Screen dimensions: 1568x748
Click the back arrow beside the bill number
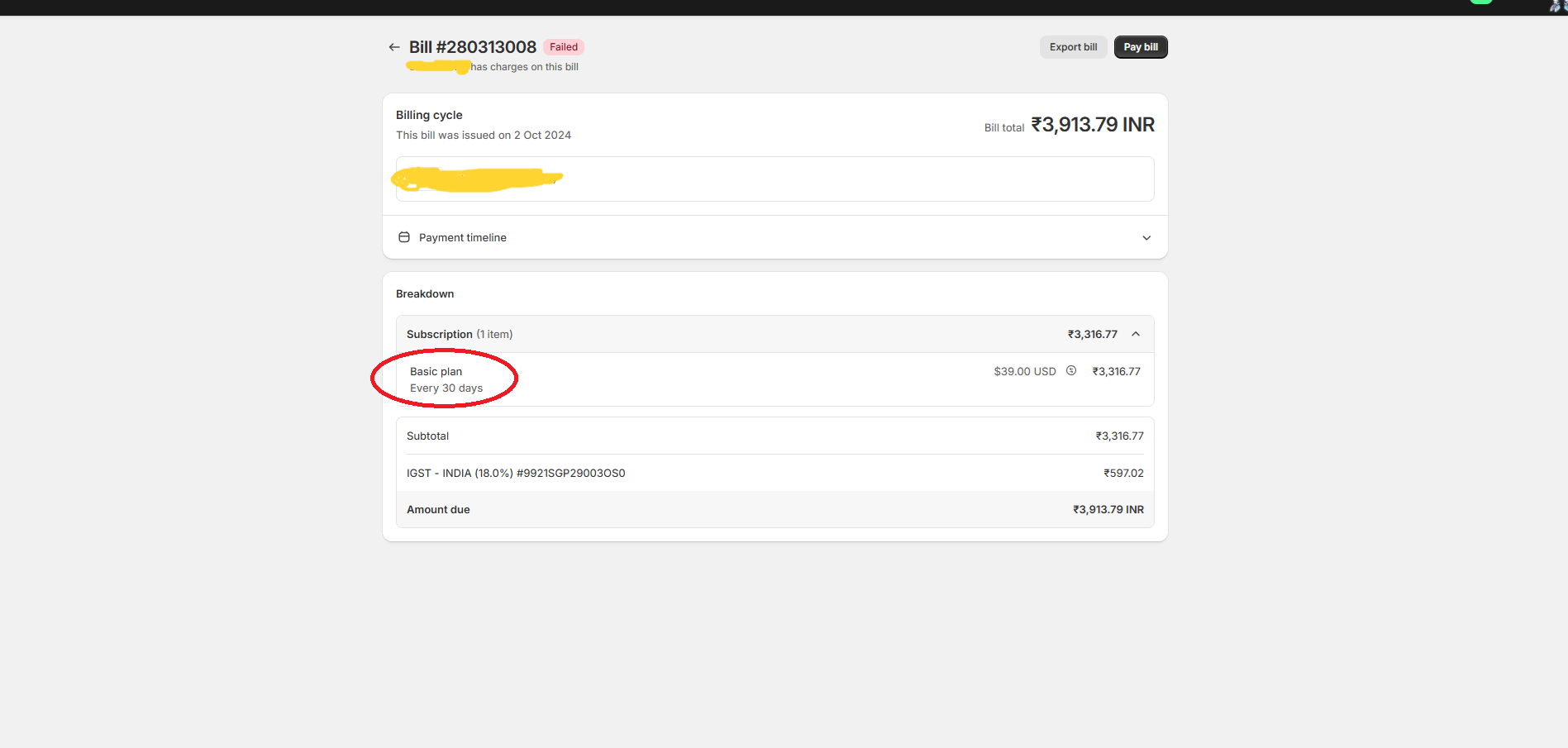point(394,47)
